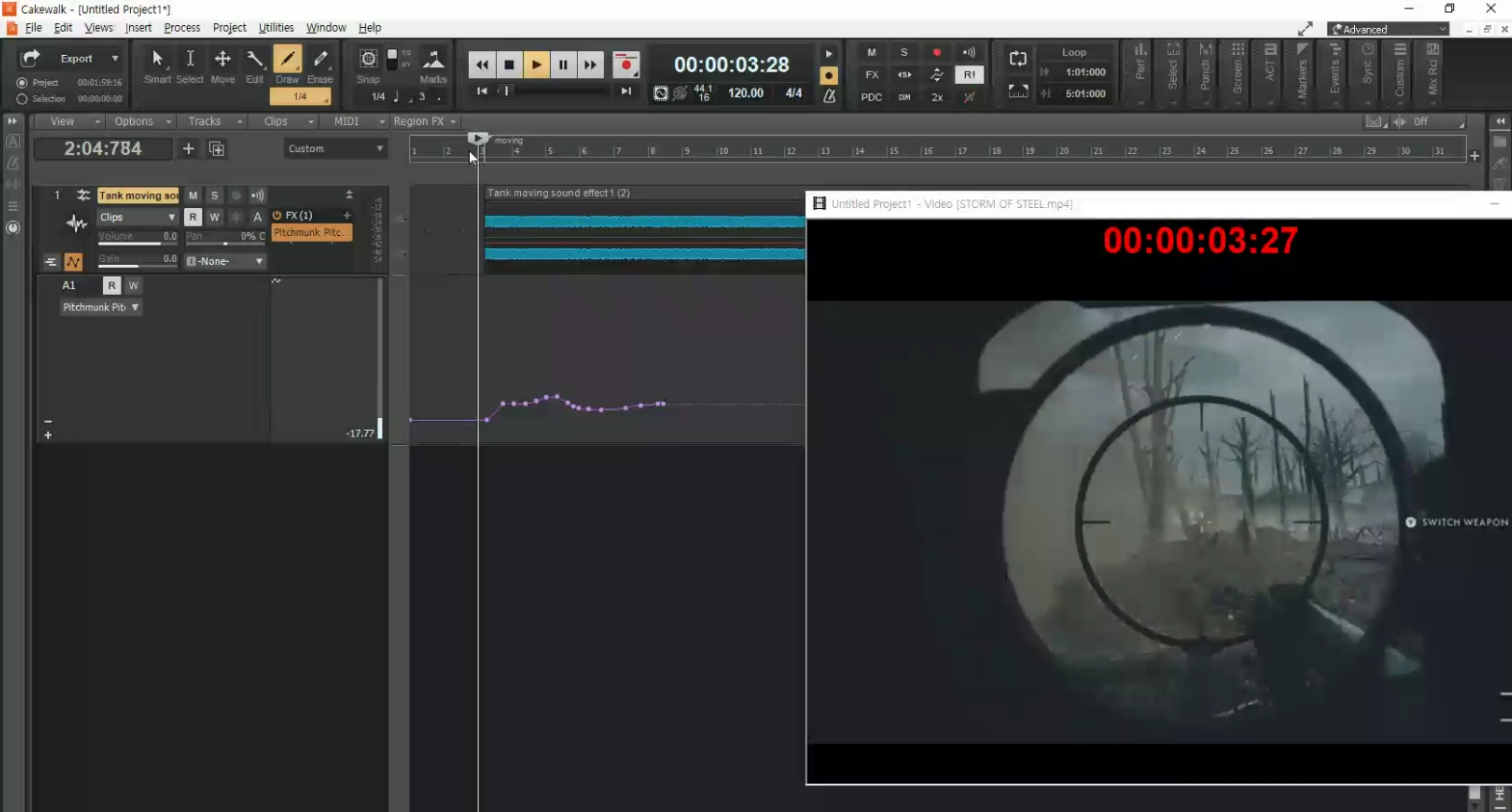The width and height of the screenshot is (1512, 812).
Task: Open the Export dropdown arrow
Action: (x=116, y=59)
